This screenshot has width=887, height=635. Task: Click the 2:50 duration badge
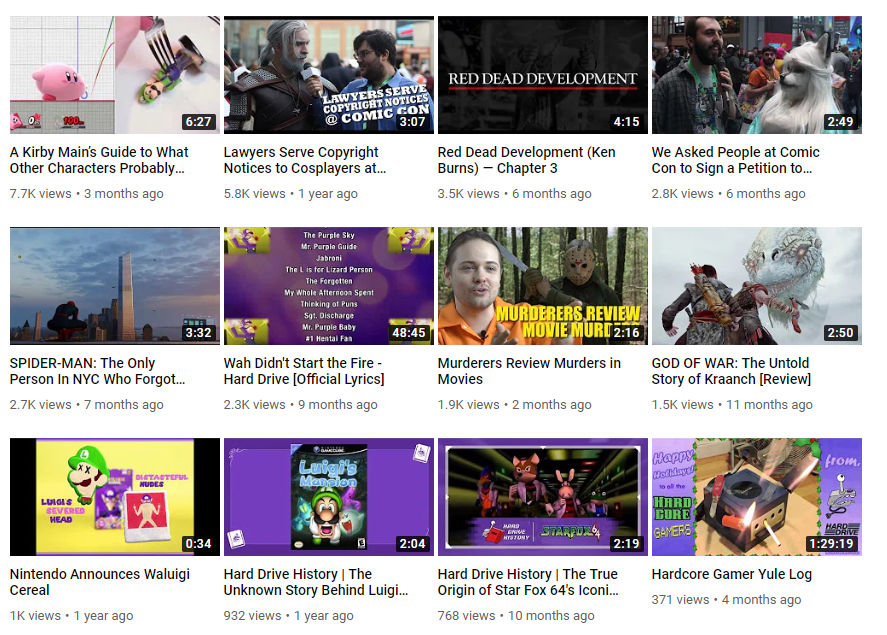(x=840, y=332)
